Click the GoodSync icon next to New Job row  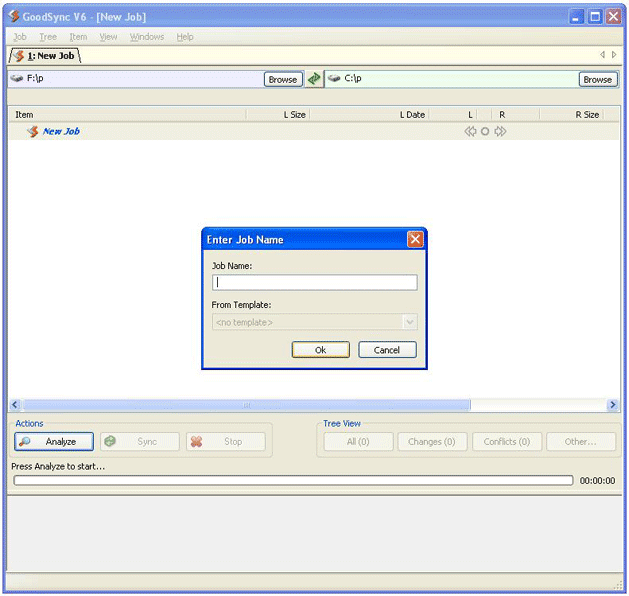coord(32,131)
